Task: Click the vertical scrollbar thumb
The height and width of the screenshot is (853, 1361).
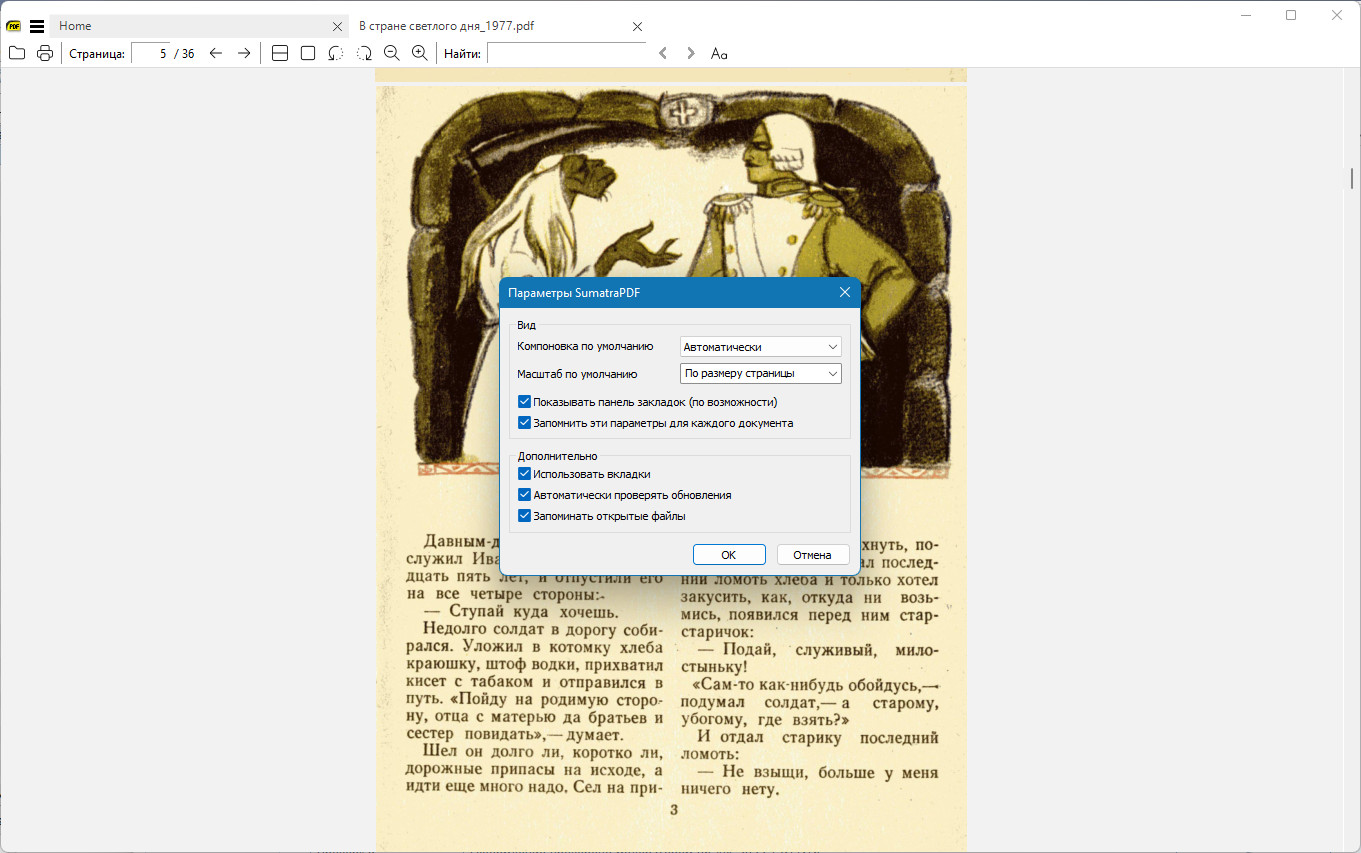Action: 1352,178
